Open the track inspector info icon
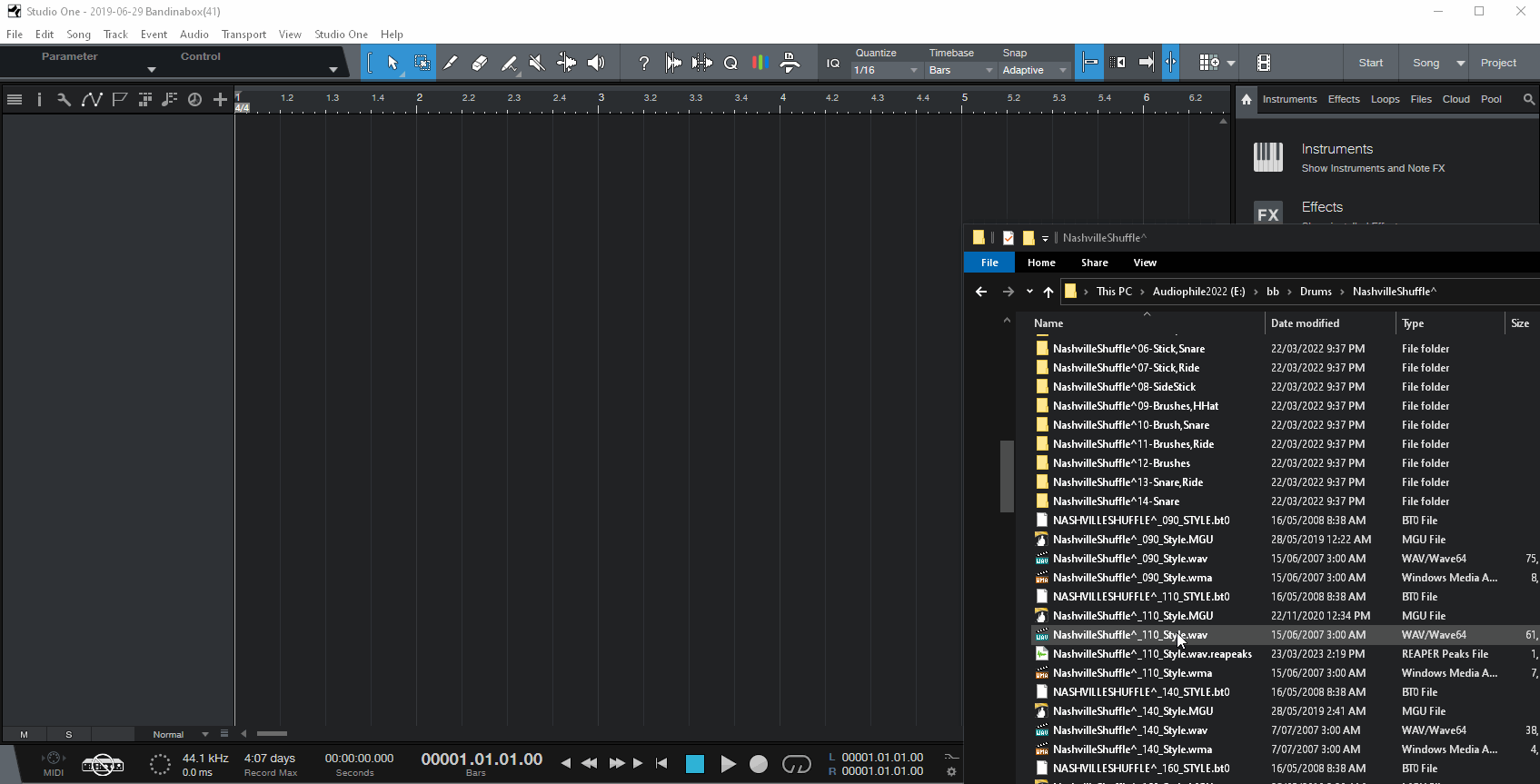Viewport: 1540px width, 784px height. click(39, 99)
